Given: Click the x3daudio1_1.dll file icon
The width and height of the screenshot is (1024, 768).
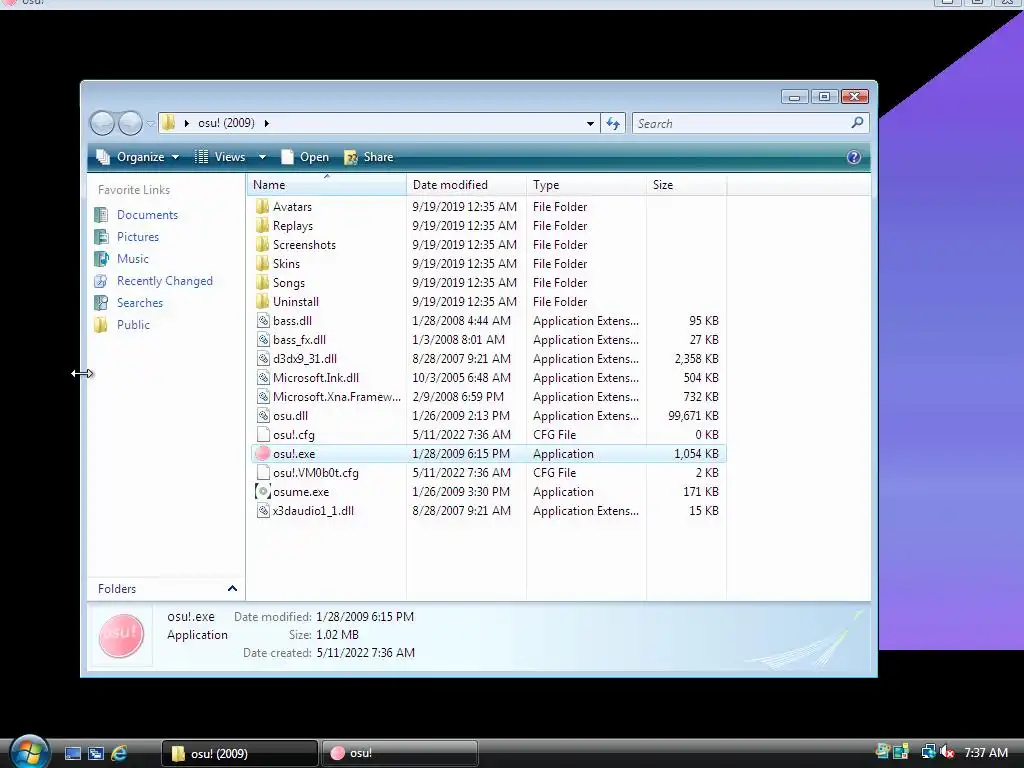Looking at the screenshot, I should [263, 511].
